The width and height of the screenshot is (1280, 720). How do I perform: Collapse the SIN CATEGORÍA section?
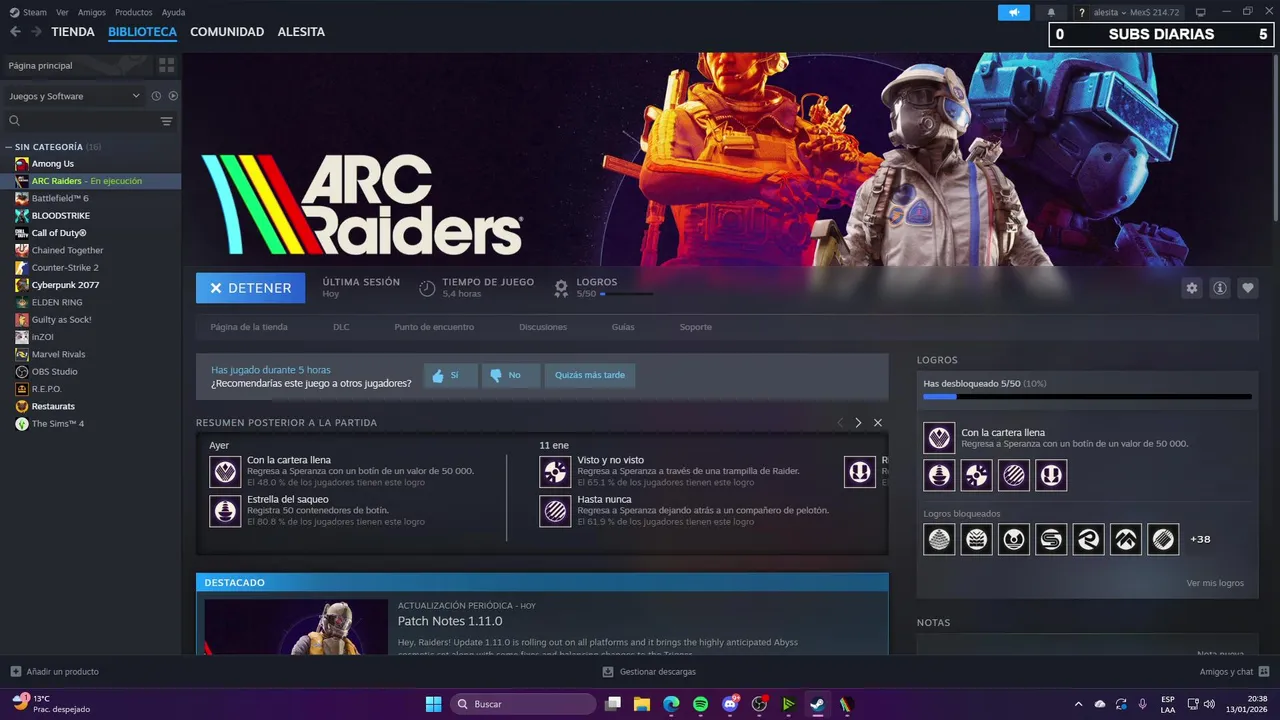[x=9, y=147]
